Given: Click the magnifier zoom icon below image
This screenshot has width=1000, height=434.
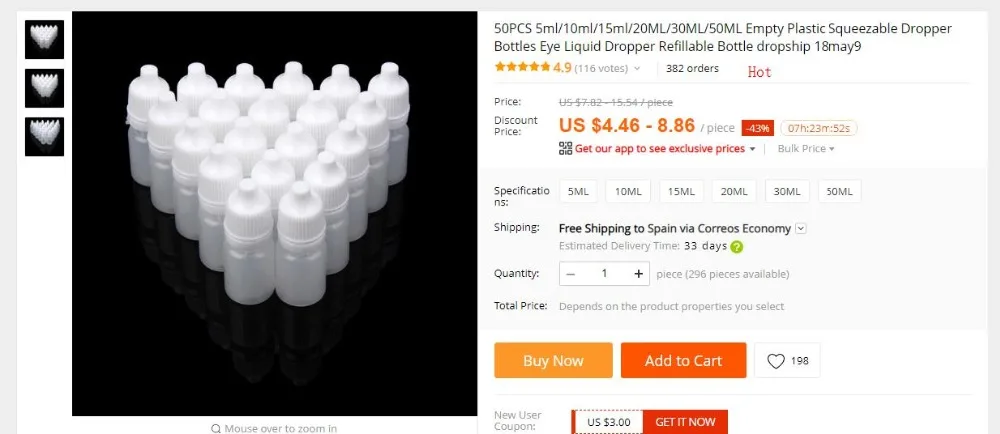Looking at the screenshot, I should click(216, 429).
